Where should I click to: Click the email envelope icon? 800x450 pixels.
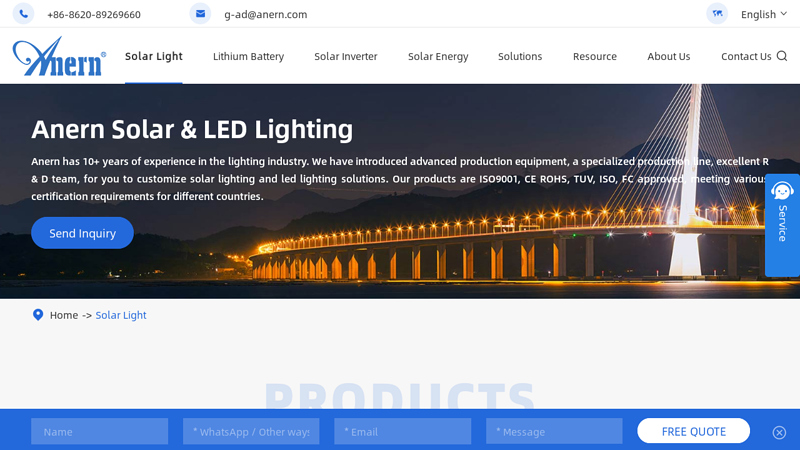click(x=201, y=14)
